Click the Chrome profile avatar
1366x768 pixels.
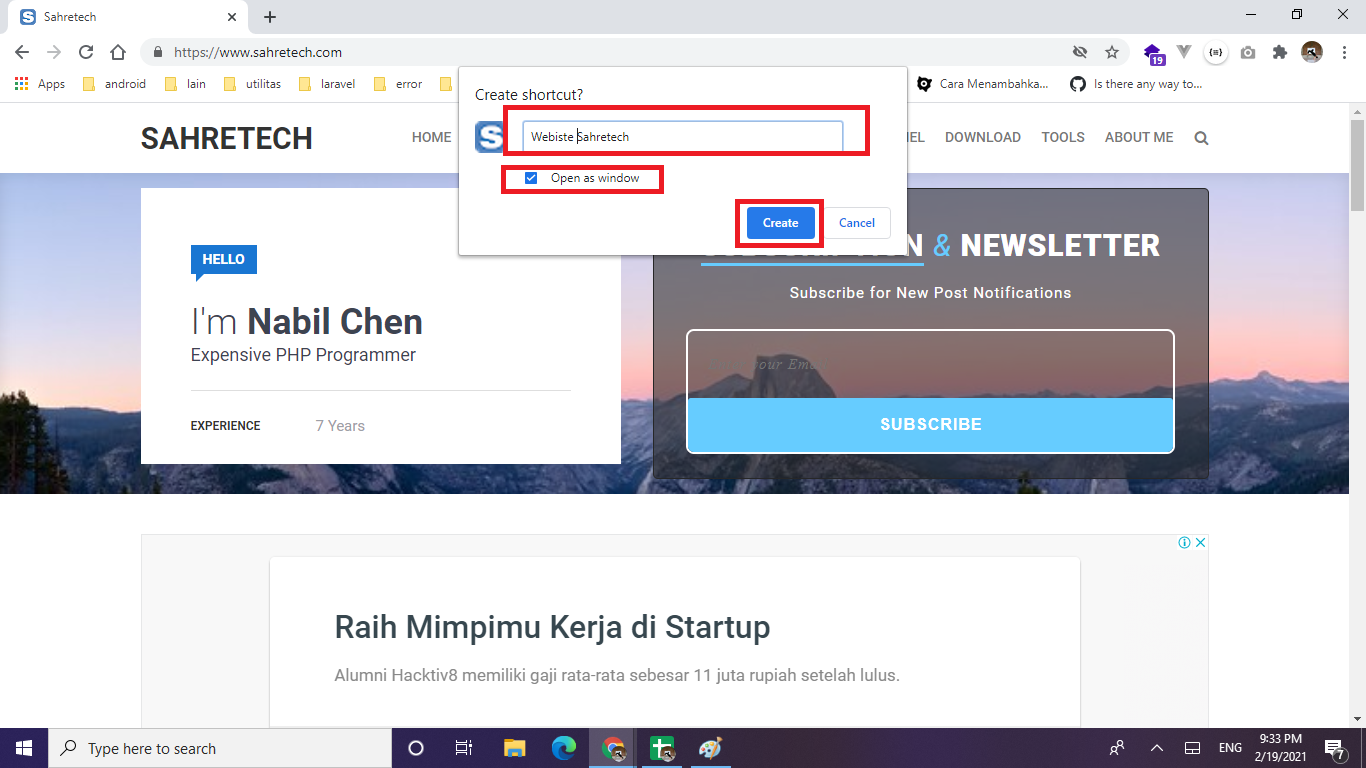1312,51
